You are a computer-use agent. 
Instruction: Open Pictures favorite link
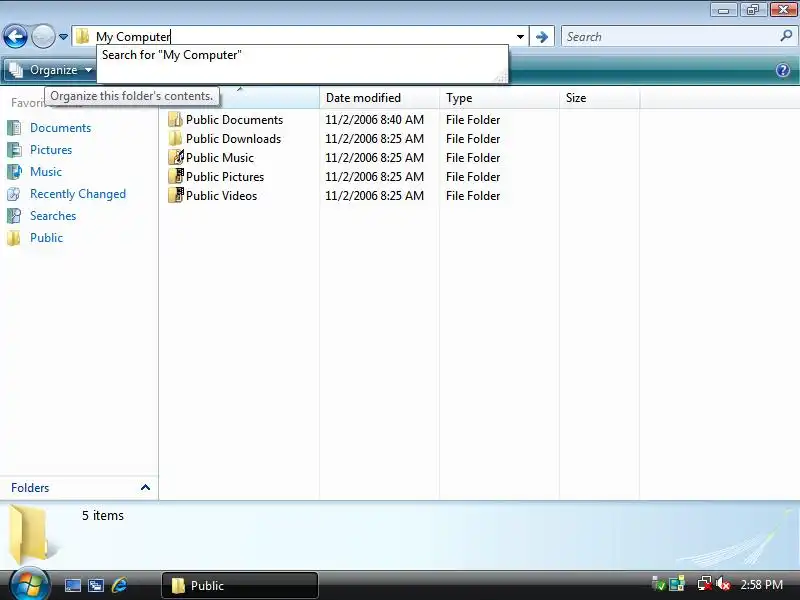tap(51, 150)
